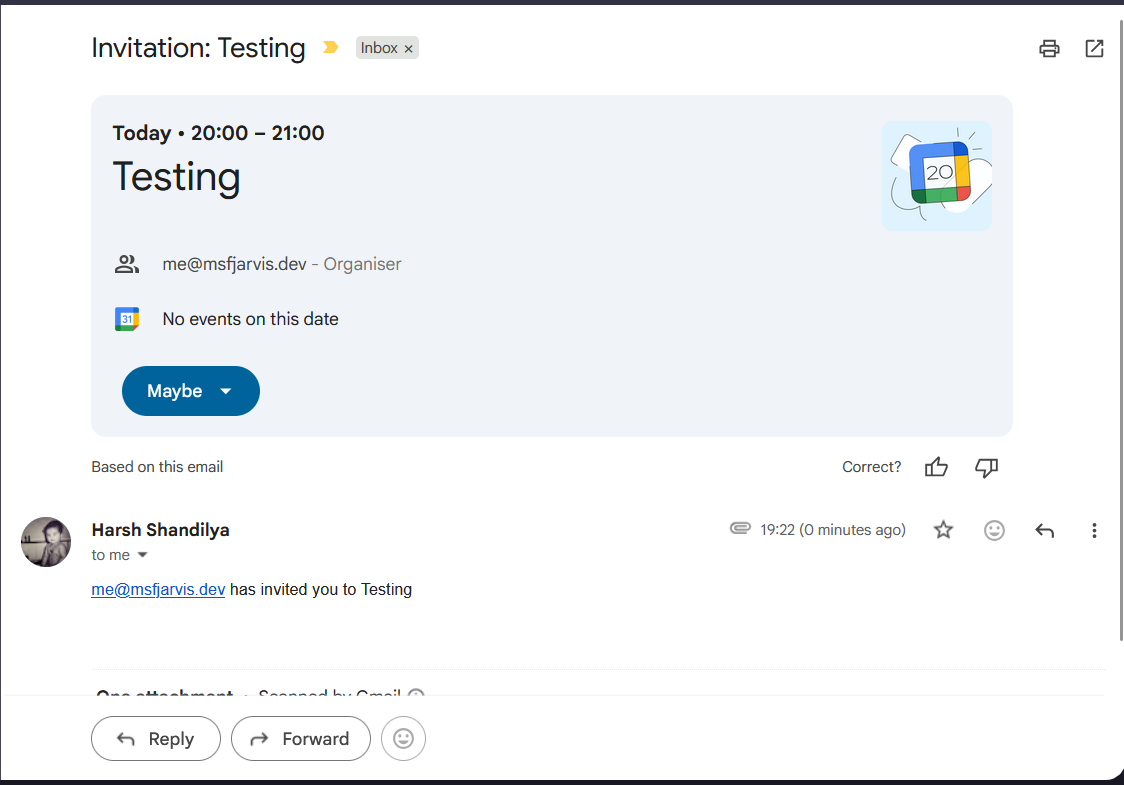1124x785 pixels.
Task: Add emoji reaction beside the star
Action: pos(994,530)
